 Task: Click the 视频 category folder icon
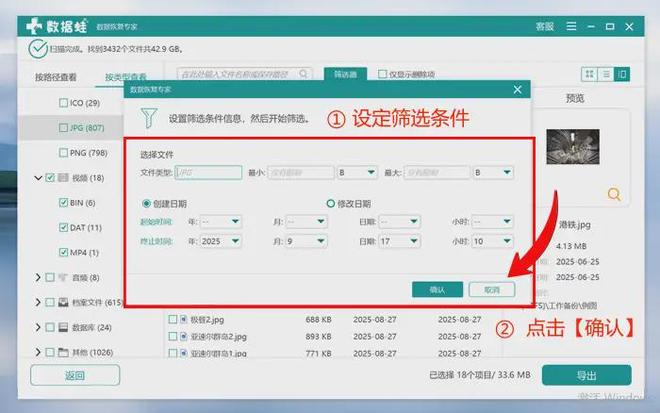[63, 178]
